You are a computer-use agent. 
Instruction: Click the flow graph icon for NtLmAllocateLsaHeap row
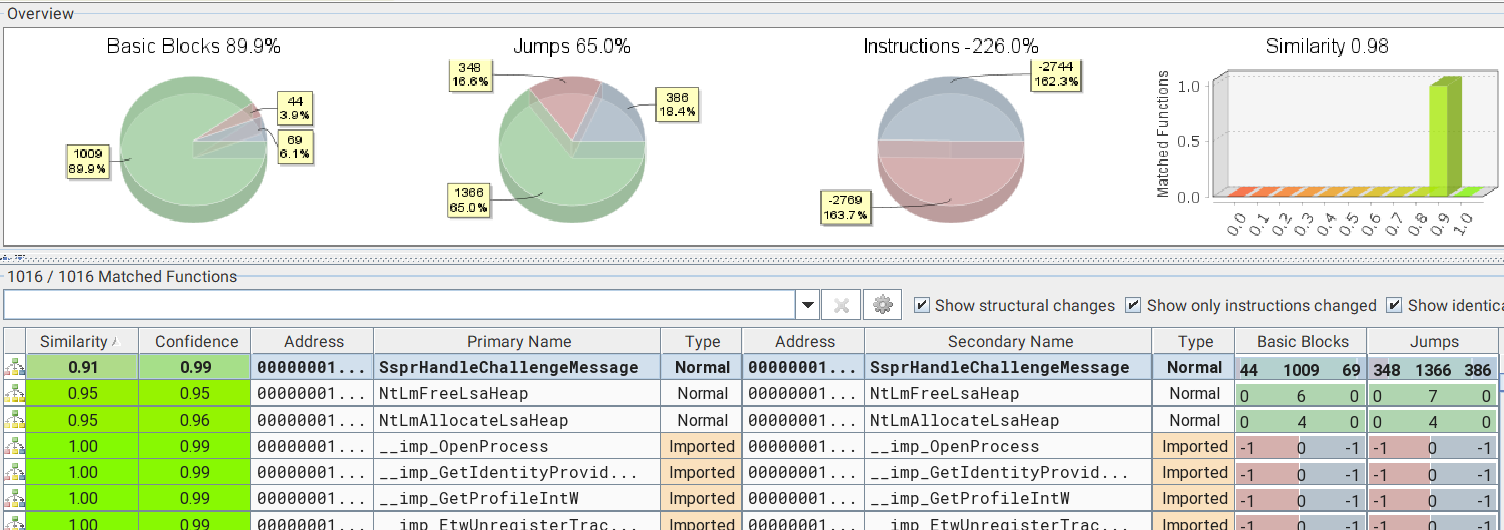point(14,420)
